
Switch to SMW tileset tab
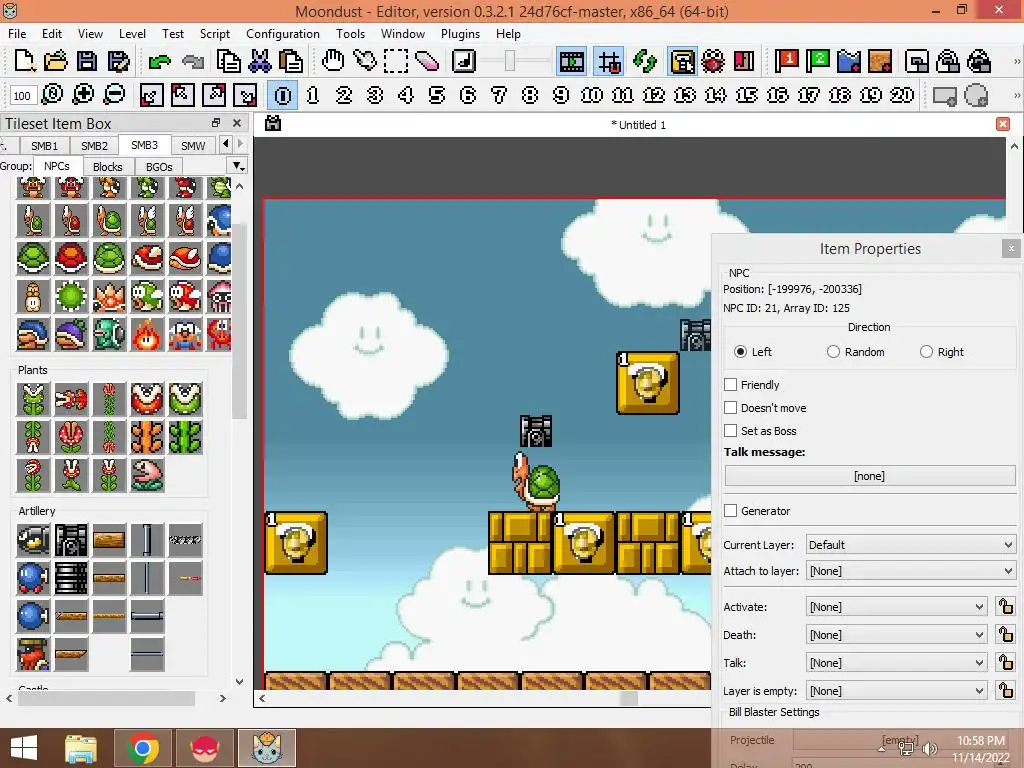tap(193, 146)
